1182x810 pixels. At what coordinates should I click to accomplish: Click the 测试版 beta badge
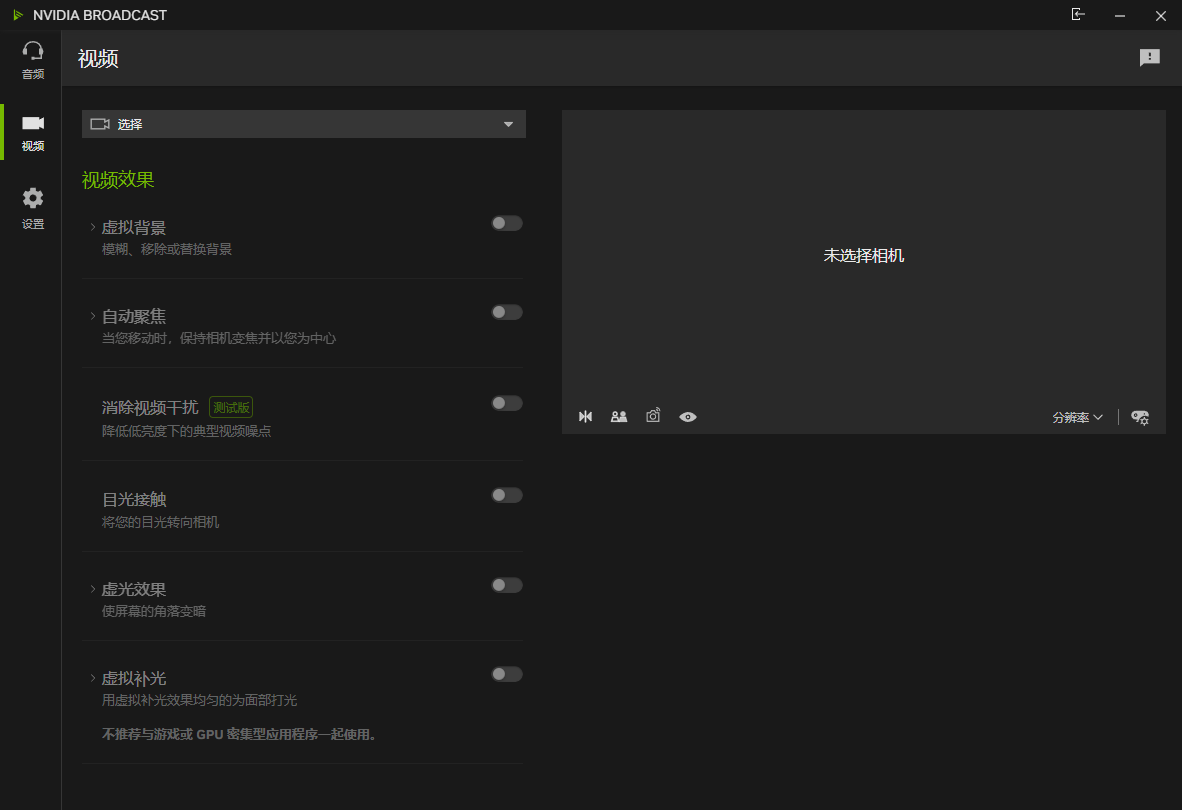point(231,408)
